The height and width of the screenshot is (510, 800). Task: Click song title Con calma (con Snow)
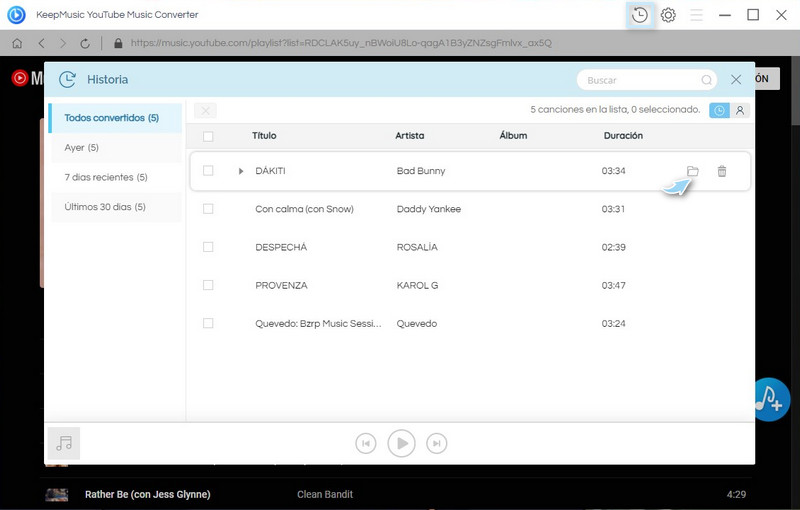click(304, 209)
